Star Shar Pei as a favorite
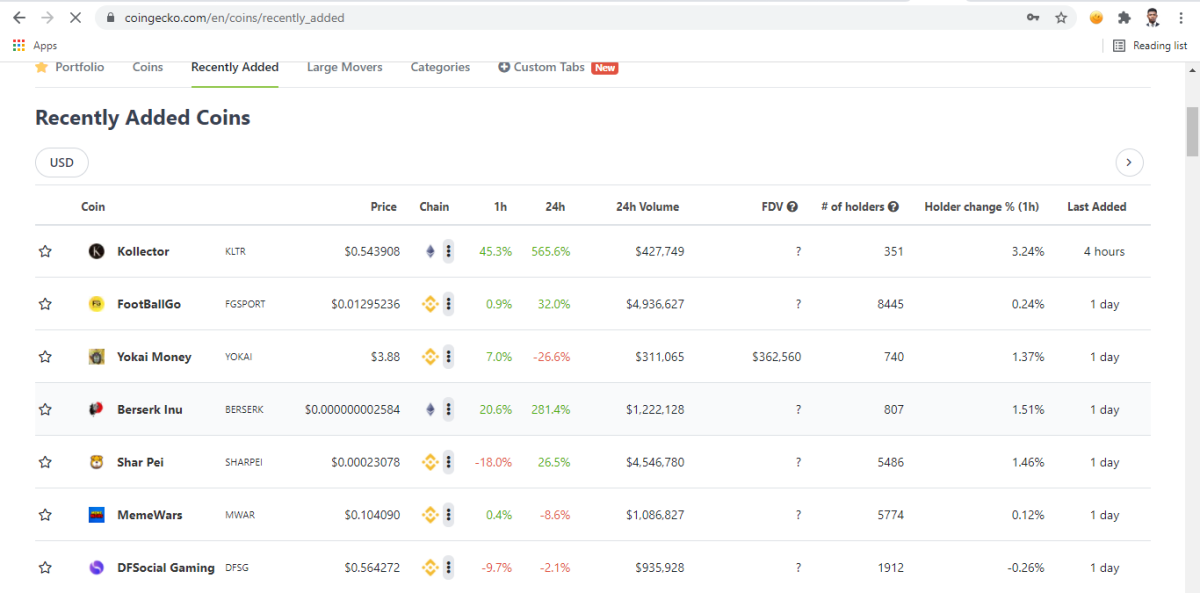This screenshot has height=593, width=1200. click(45, 463)
